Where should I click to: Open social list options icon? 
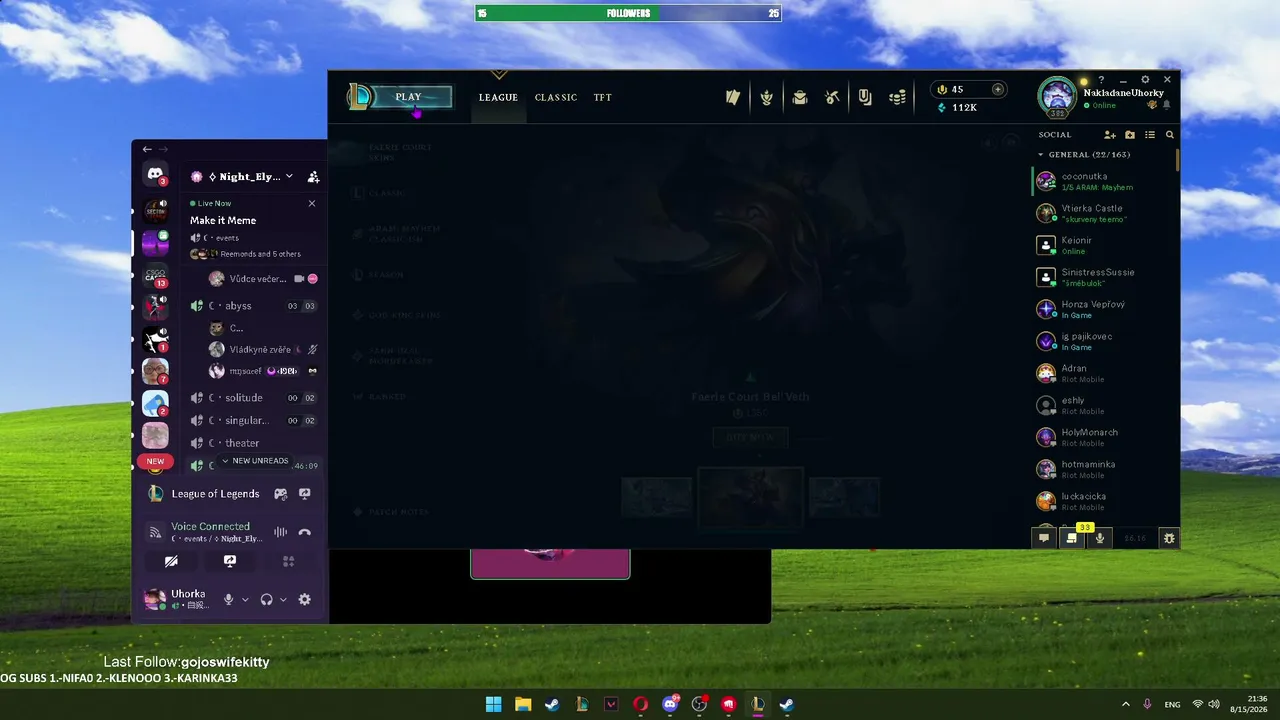click(x=1150, y=135)
